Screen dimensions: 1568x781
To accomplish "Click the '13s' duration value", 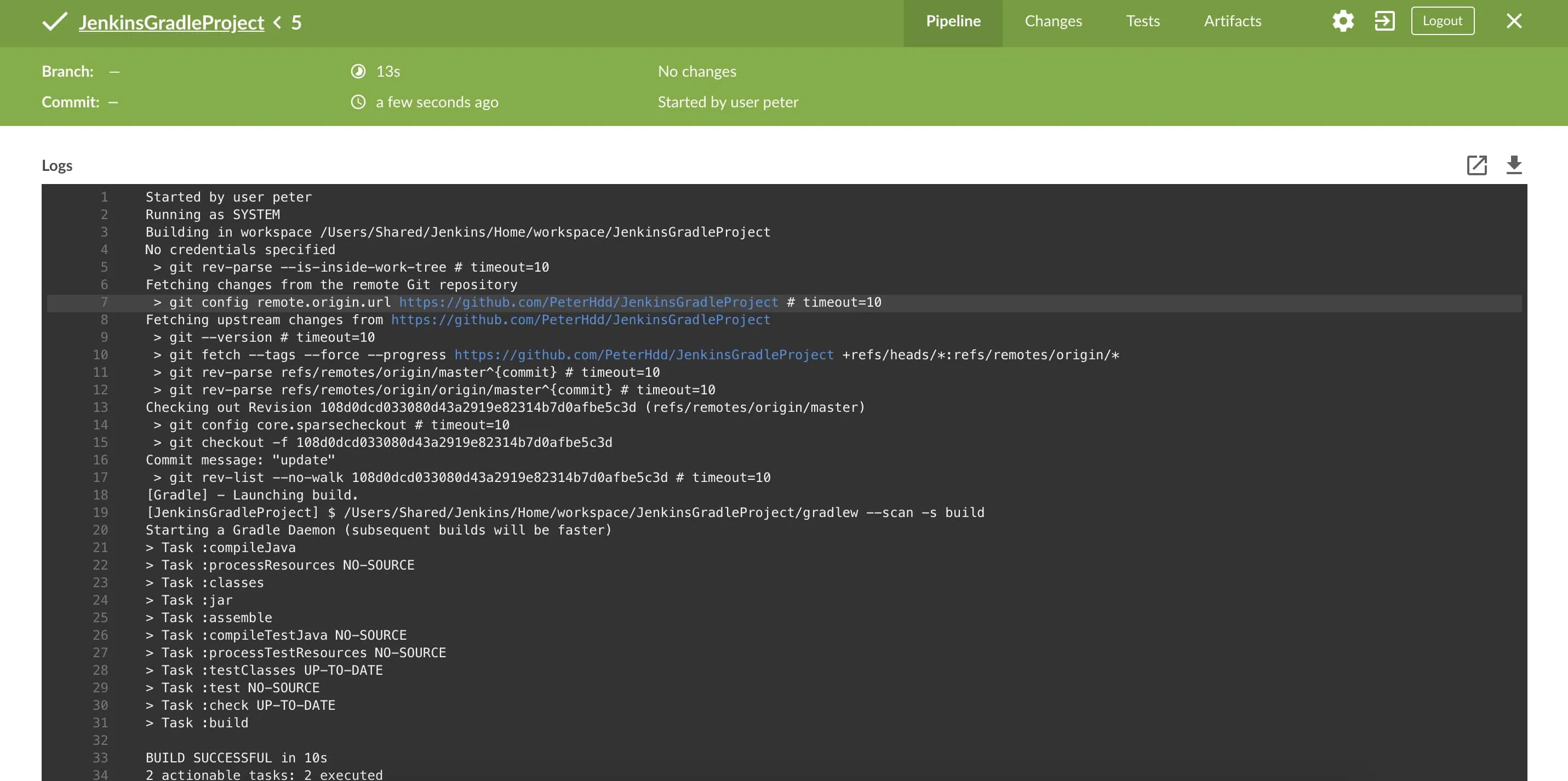I will pos(388,71).
